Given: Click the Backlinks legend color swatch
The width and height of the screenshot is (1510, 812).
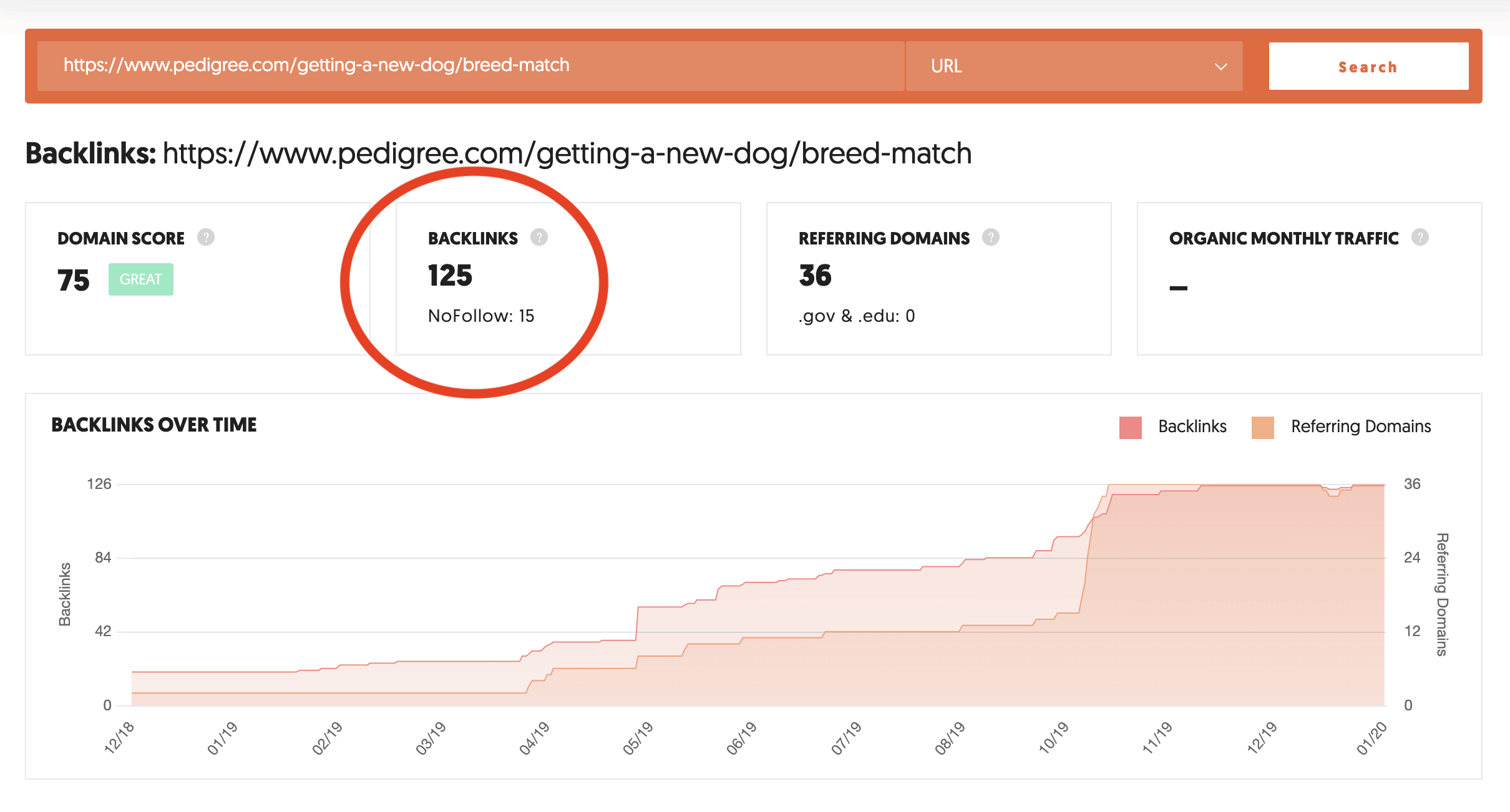Looking at the screenshot, I should point(1129,427).
